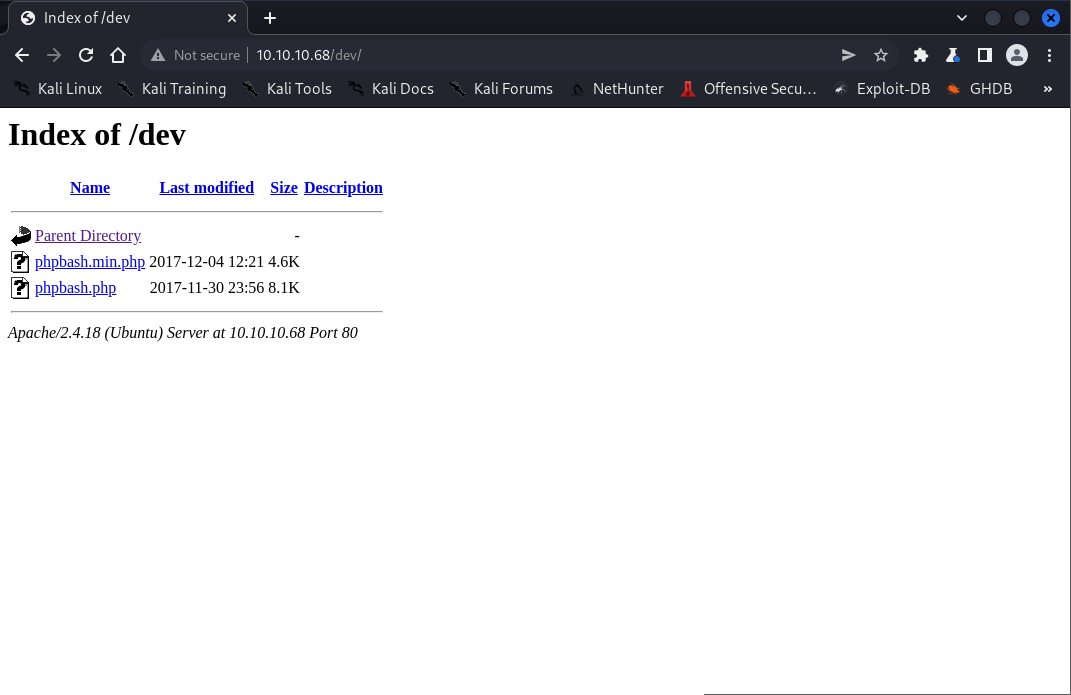Viewport: 1071px width, 695px height.
Task: Click the Not secure site warning
Action: [x=196, y=55]
